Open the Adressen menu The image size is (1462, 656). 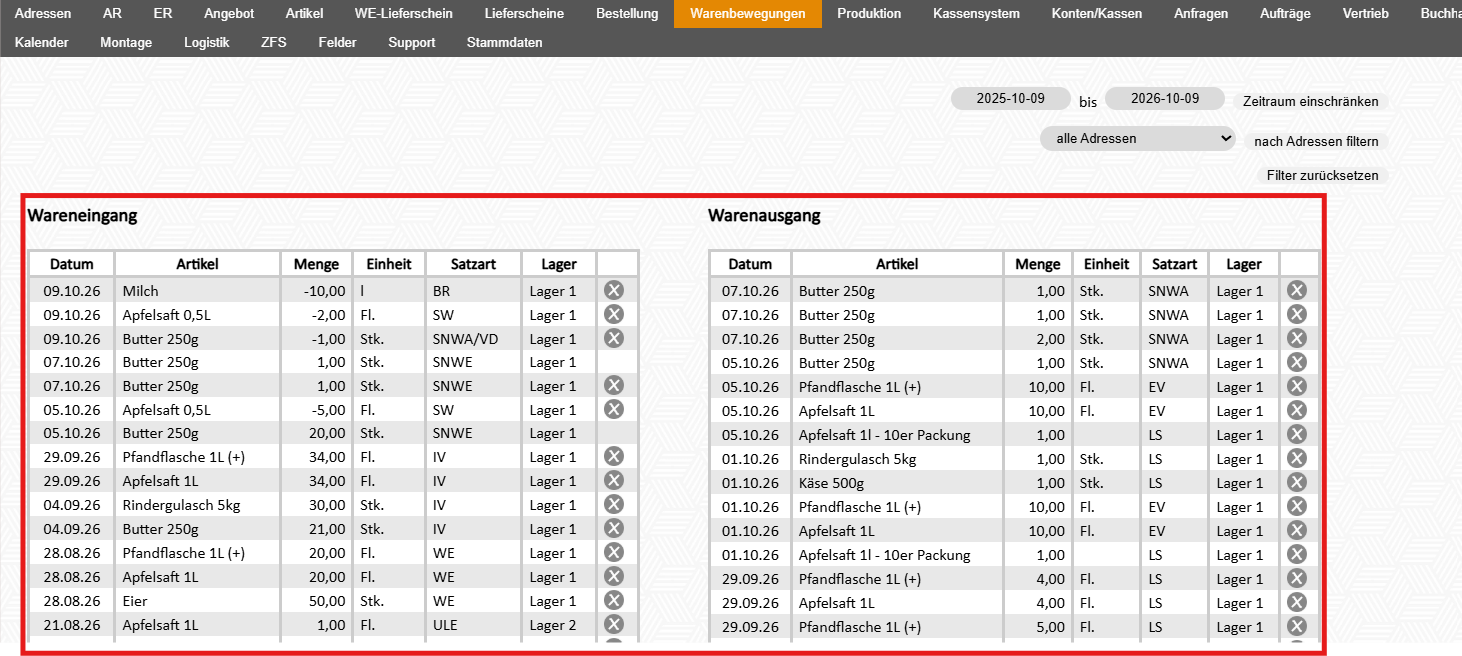tap(44, 14)
